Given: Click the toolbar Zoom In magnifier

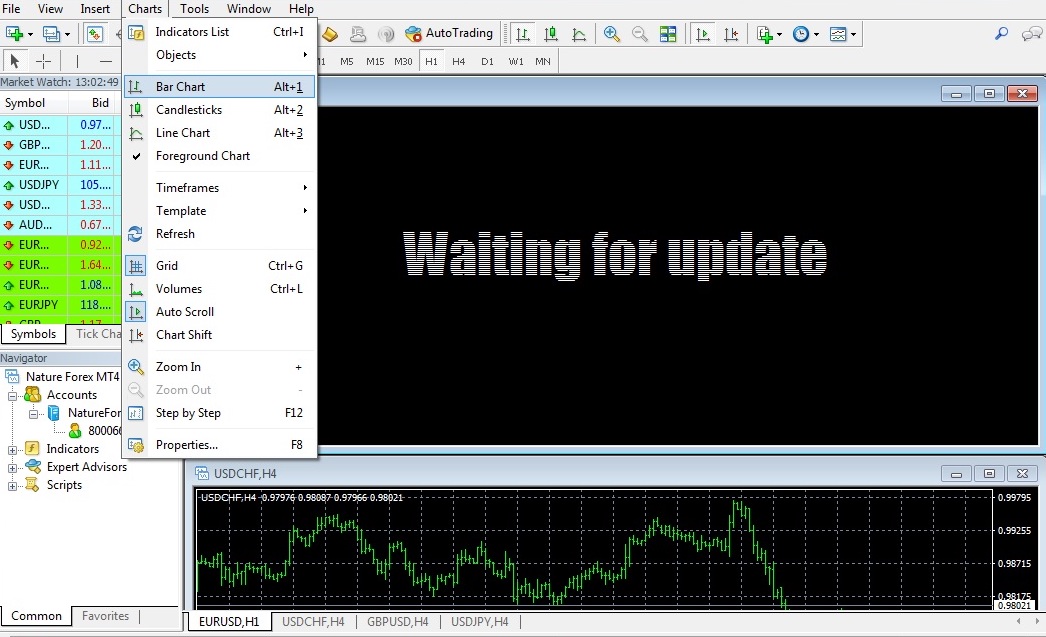Looking at the screenshot, I should point(611,33).
